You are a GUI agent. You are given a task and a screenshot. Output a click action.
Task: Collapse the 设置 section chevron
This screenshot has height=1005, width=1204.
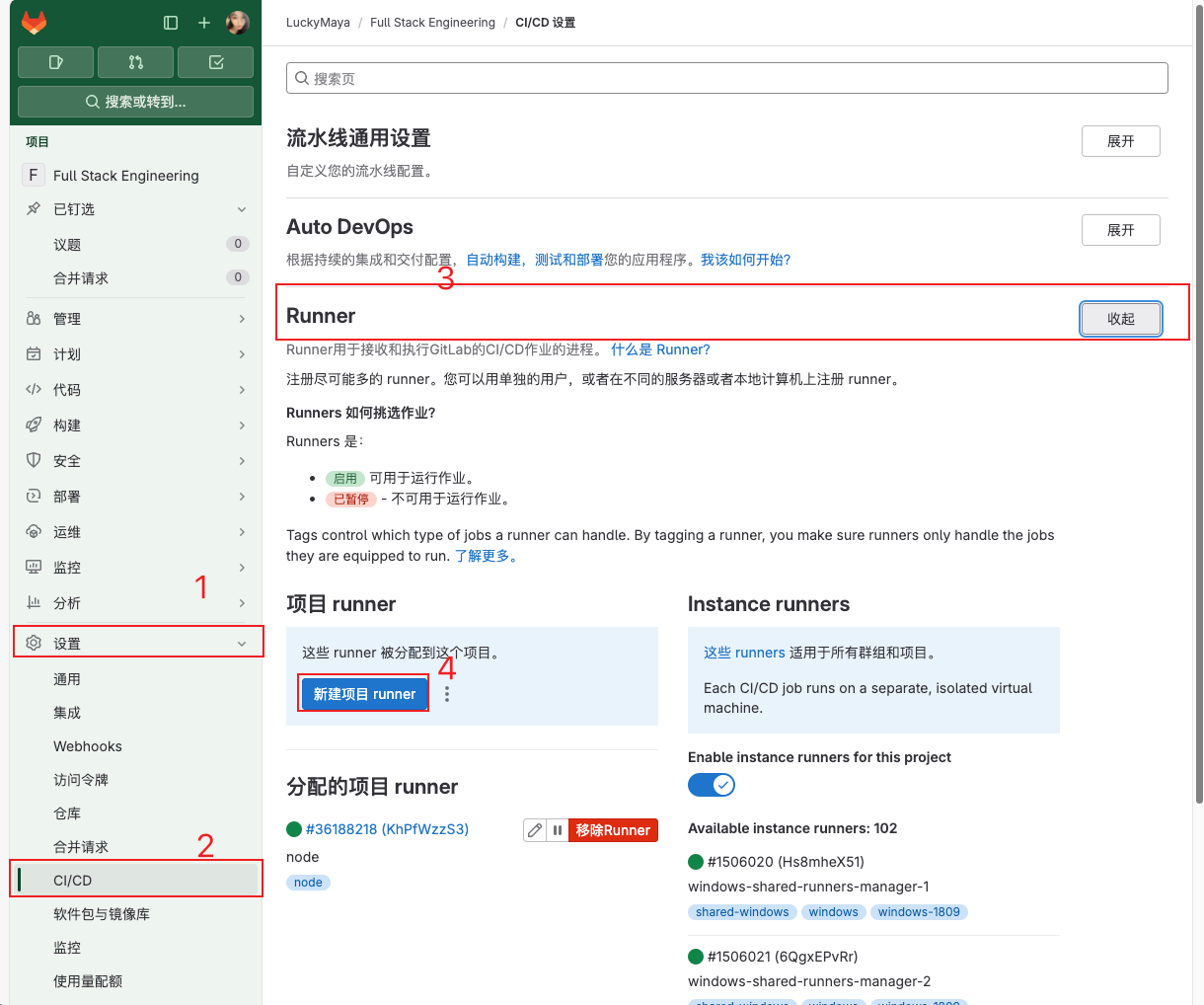[x=242, y=643]
